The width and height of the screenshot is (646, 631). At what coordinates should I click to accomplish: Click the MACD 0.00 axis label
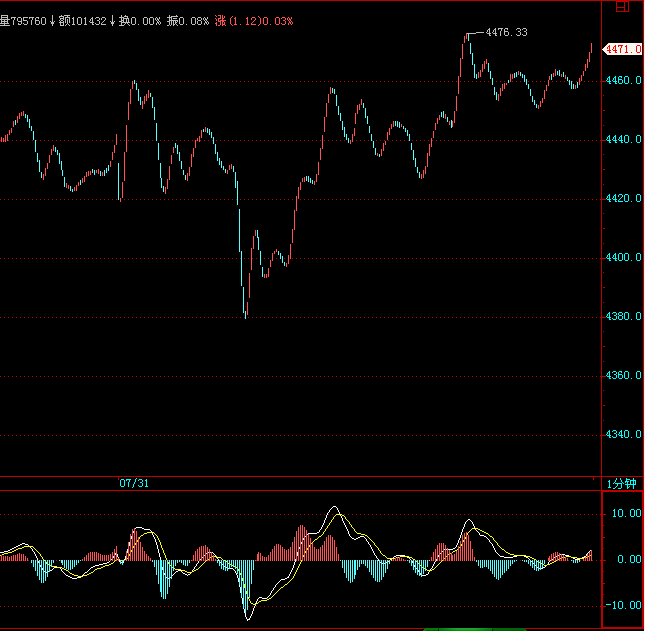(x=628, y=560)
